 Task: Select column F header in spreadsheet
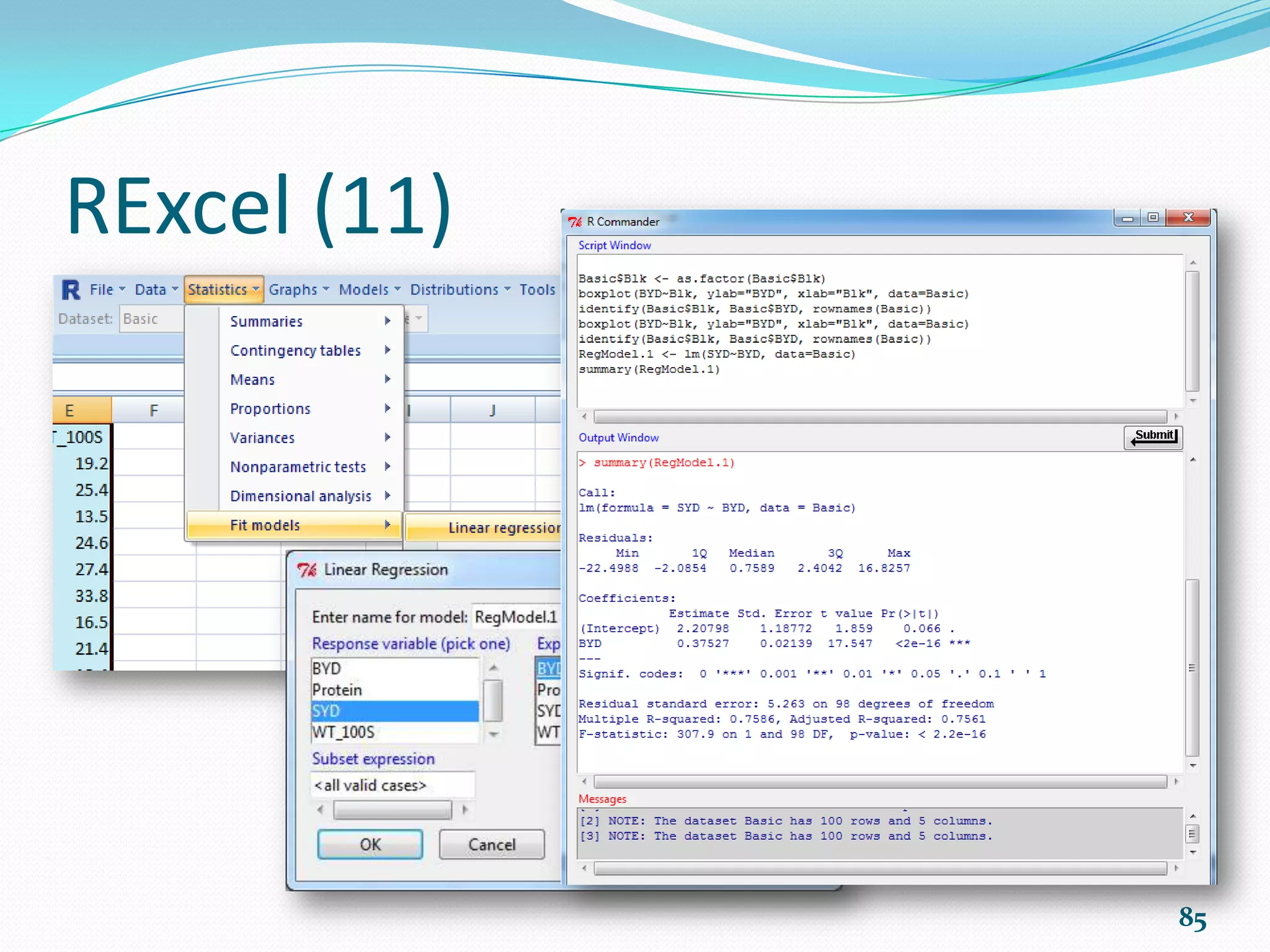[x=153, y=410]
